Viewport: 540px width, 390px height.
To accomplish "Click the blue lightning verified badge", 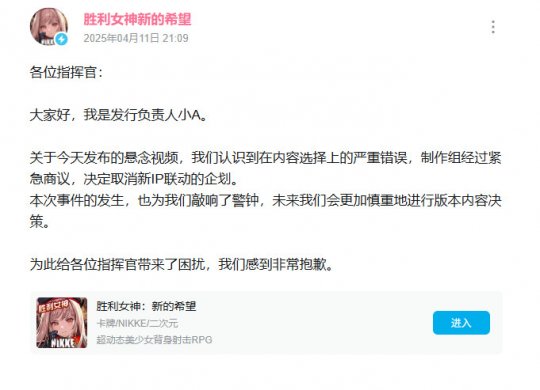I will [x=62, y=39].
